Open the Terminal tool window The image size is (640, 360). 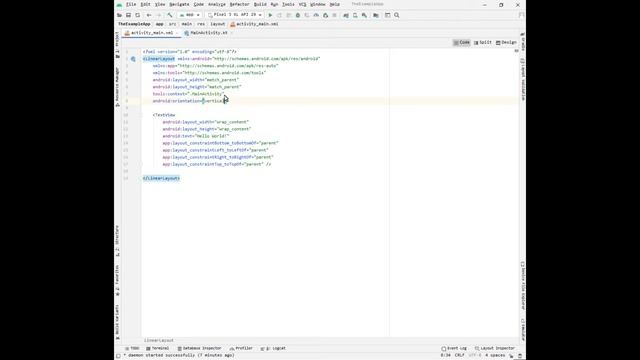pos(158,349)
